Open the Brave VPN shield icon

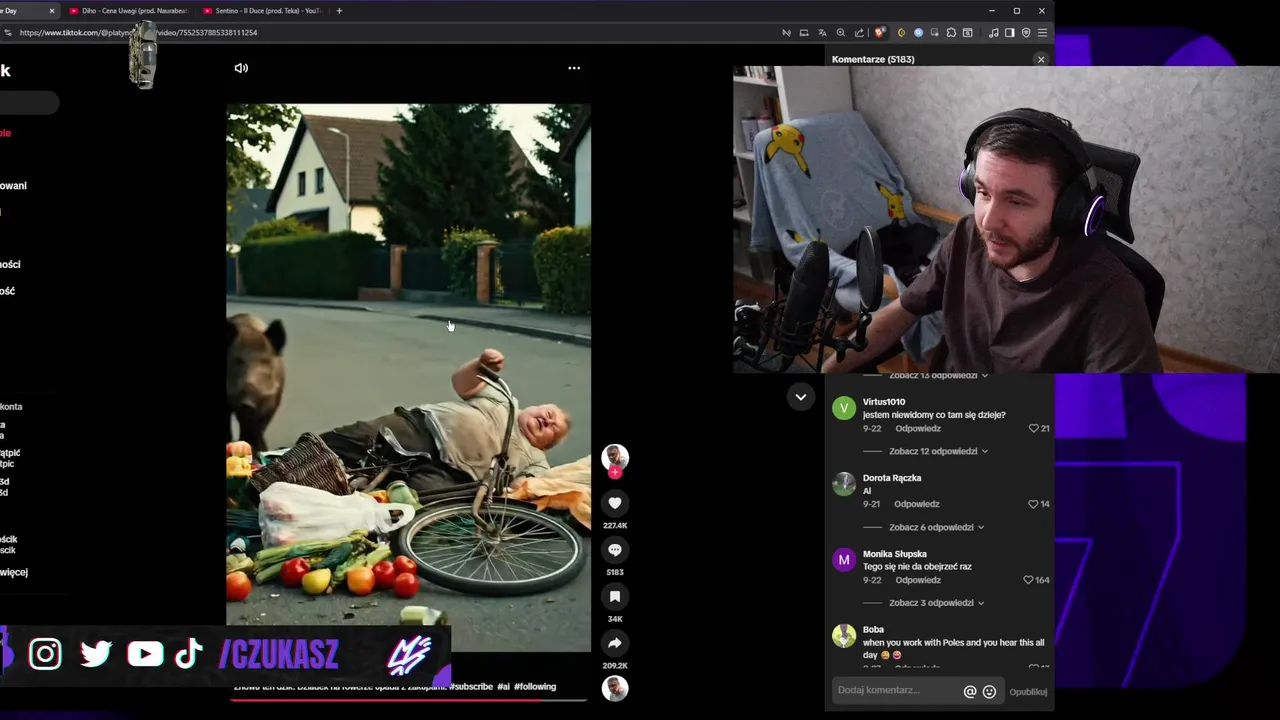(x=1026, y=32)
